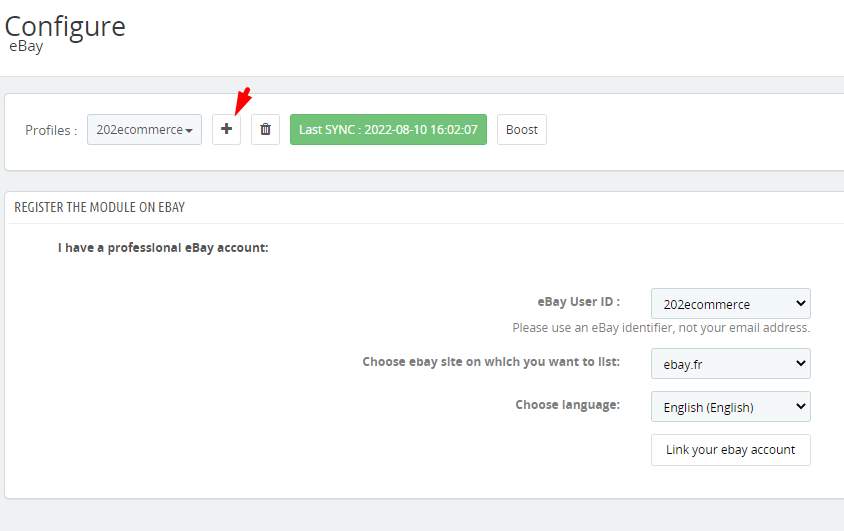The height and width of the screenshot is (531, 844).
Task: Click the eBay User ID label
Action: (580, 302)
